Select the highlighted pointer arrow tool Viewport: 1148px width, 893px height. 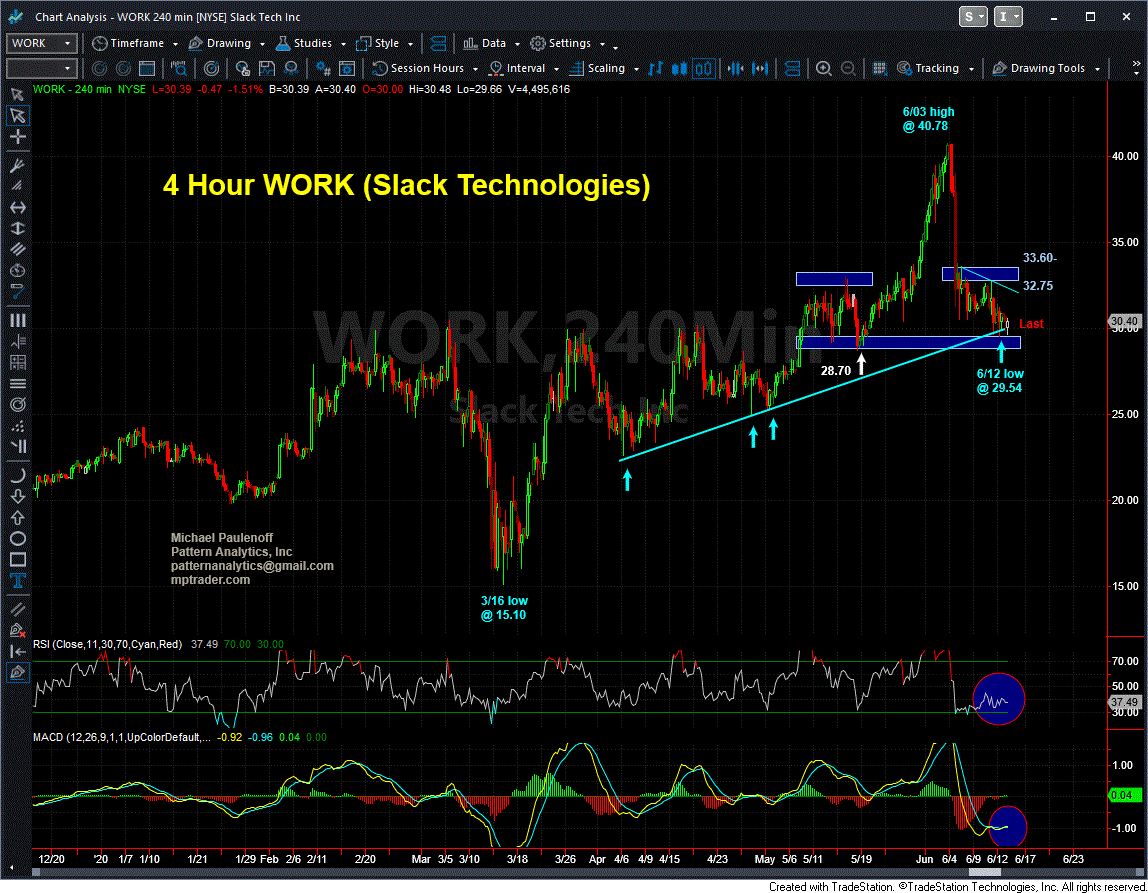[x=18, y=116]
